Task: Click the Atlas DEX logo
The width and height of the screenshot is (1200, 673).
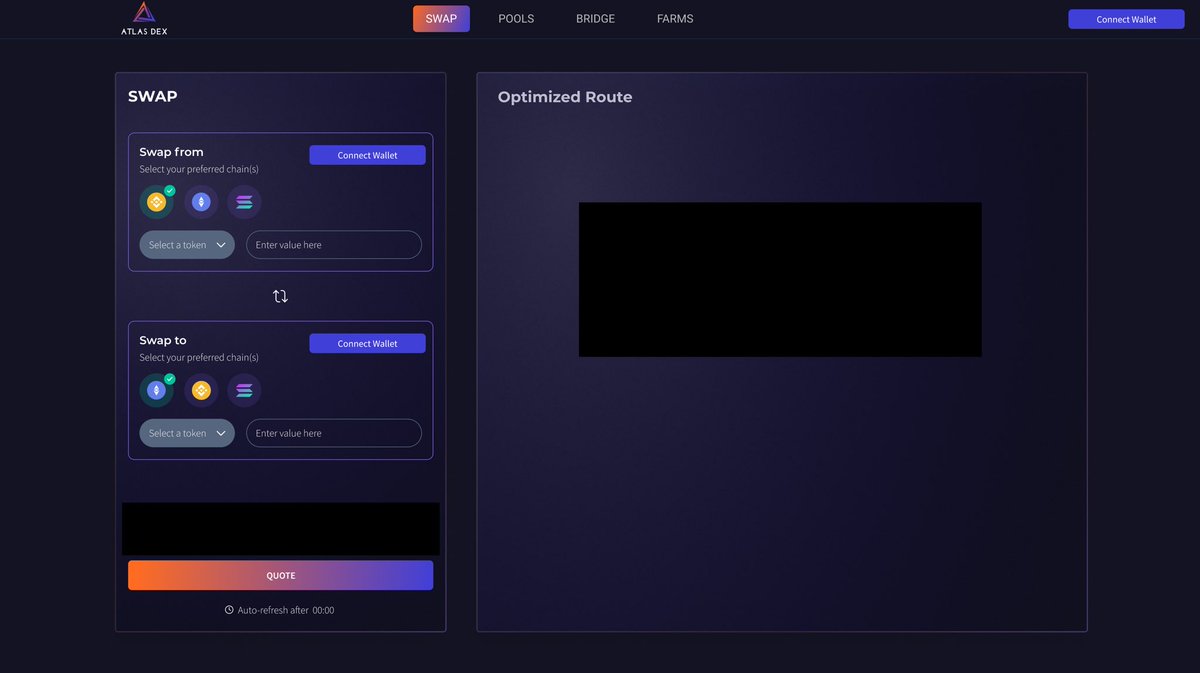Action: point(144,19)
